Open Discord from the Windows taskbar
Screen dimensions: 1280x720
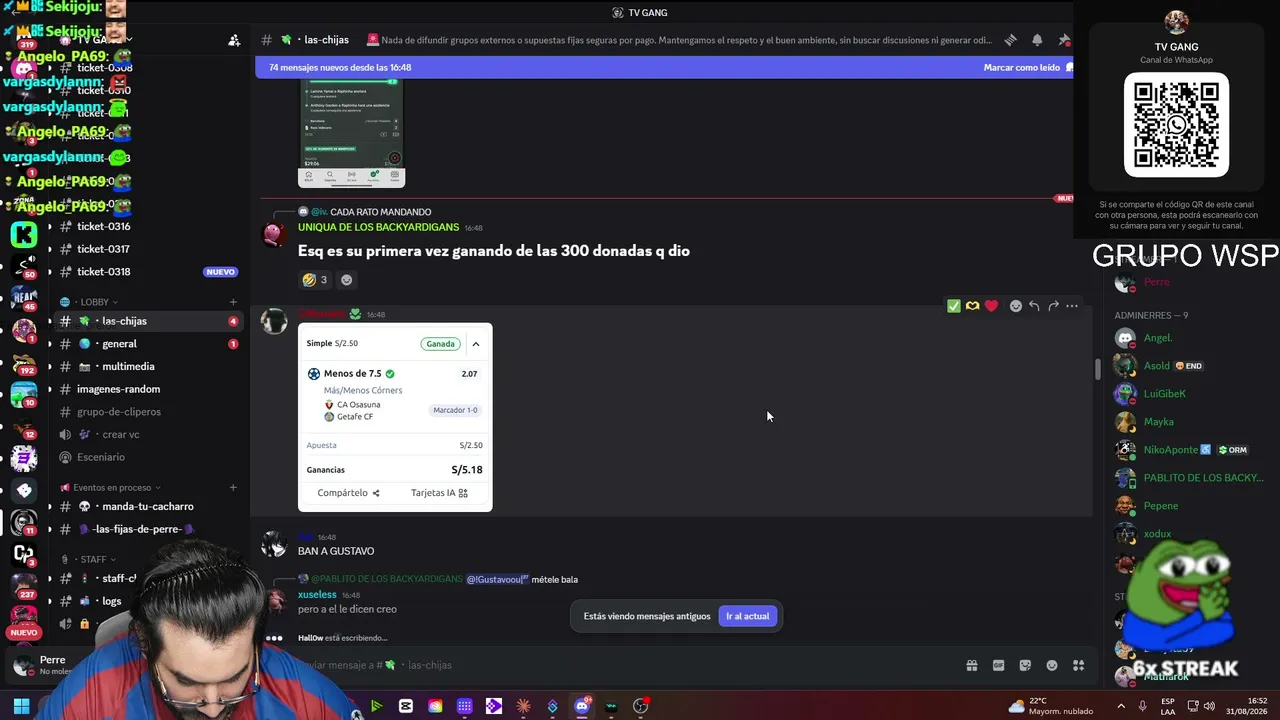coord(582,706)
